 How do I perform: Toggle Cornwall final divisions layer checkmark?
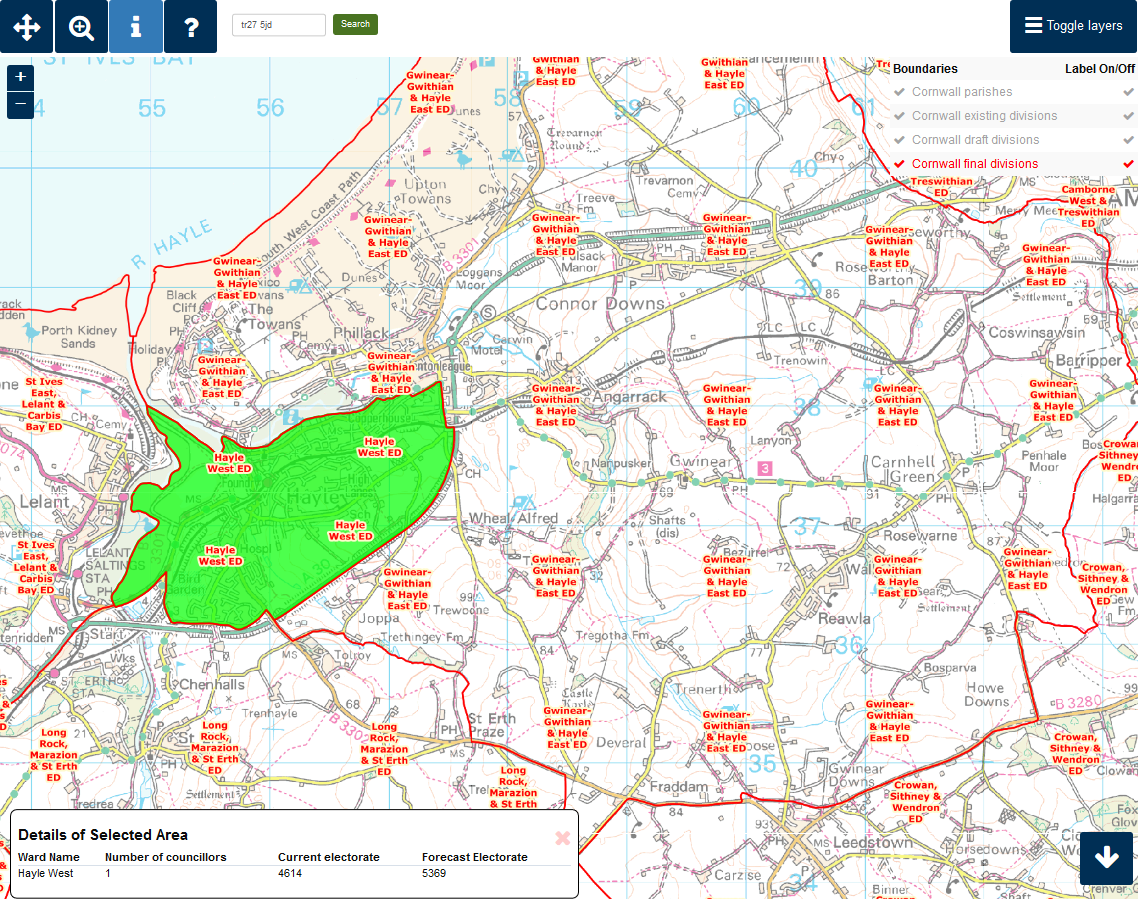coord(900,164)
